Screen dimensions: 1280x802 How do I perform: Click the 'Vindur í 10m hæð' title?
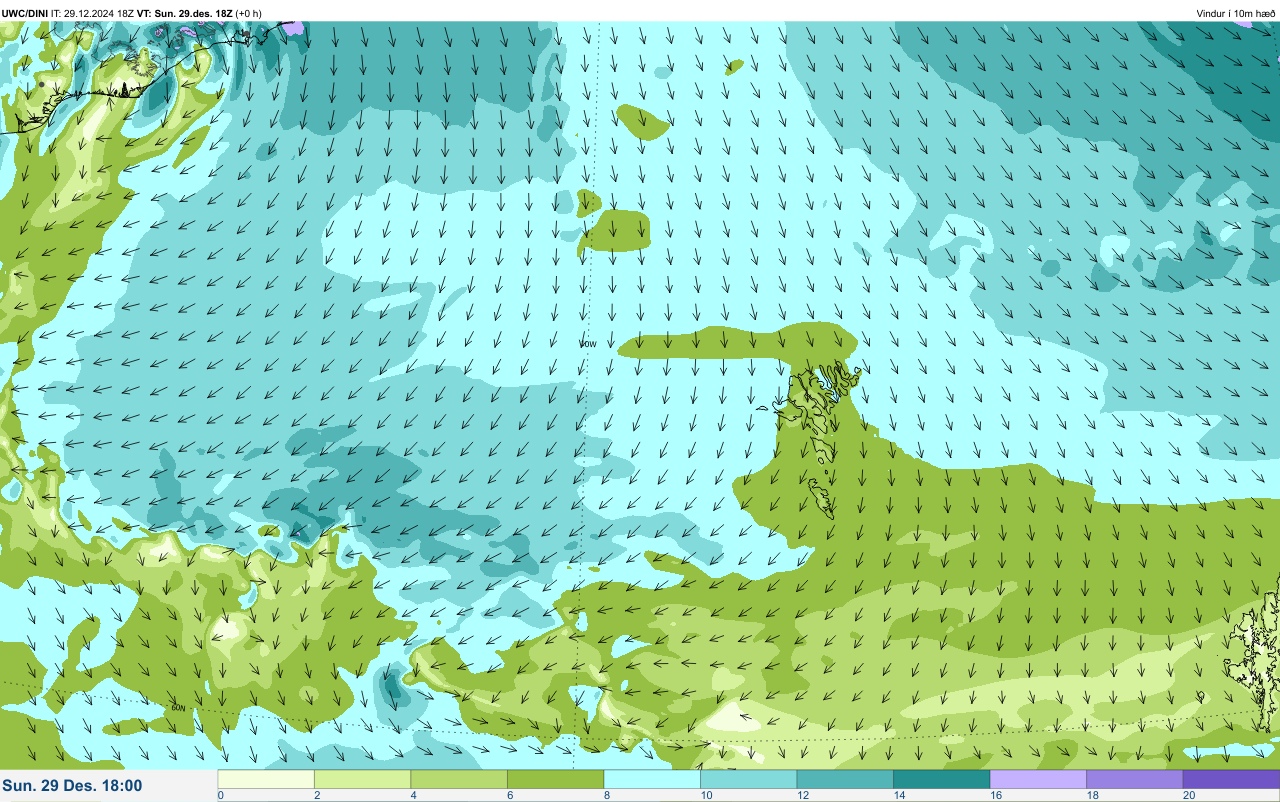click(x=1236, y=13)
